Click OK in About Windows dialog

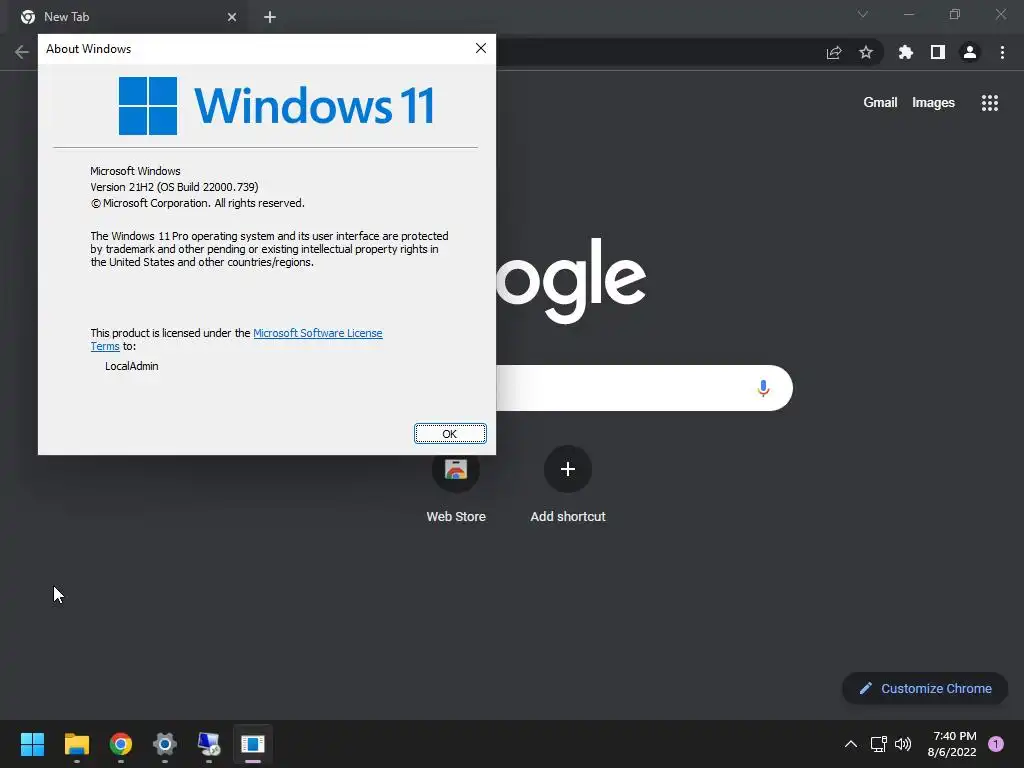pos(450,434)
